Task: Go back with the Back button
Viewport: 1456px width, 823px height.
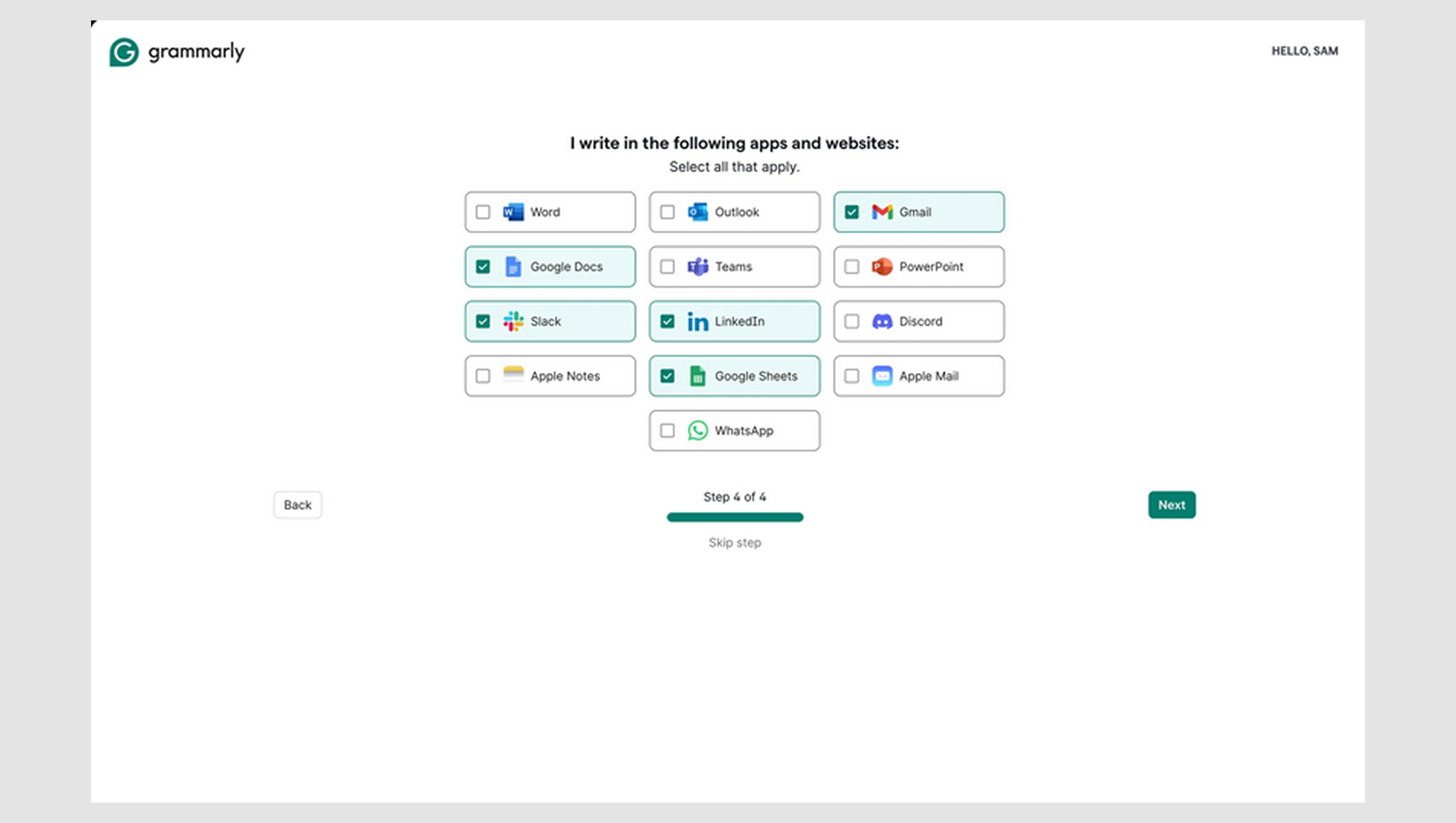Action: pos(297,505)
